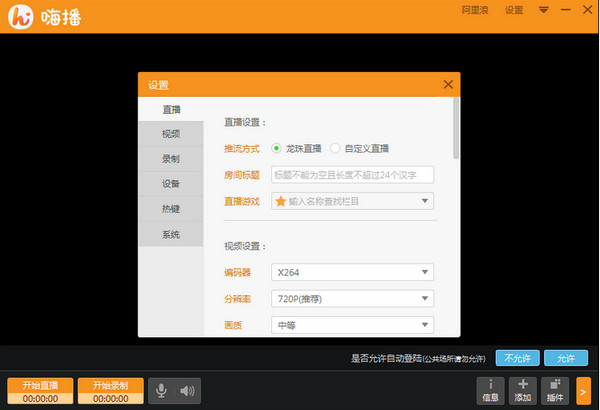Screen dimensions: 600x410
Task: Open the 分辨率 720P dropdown
Action: [426, 299]
